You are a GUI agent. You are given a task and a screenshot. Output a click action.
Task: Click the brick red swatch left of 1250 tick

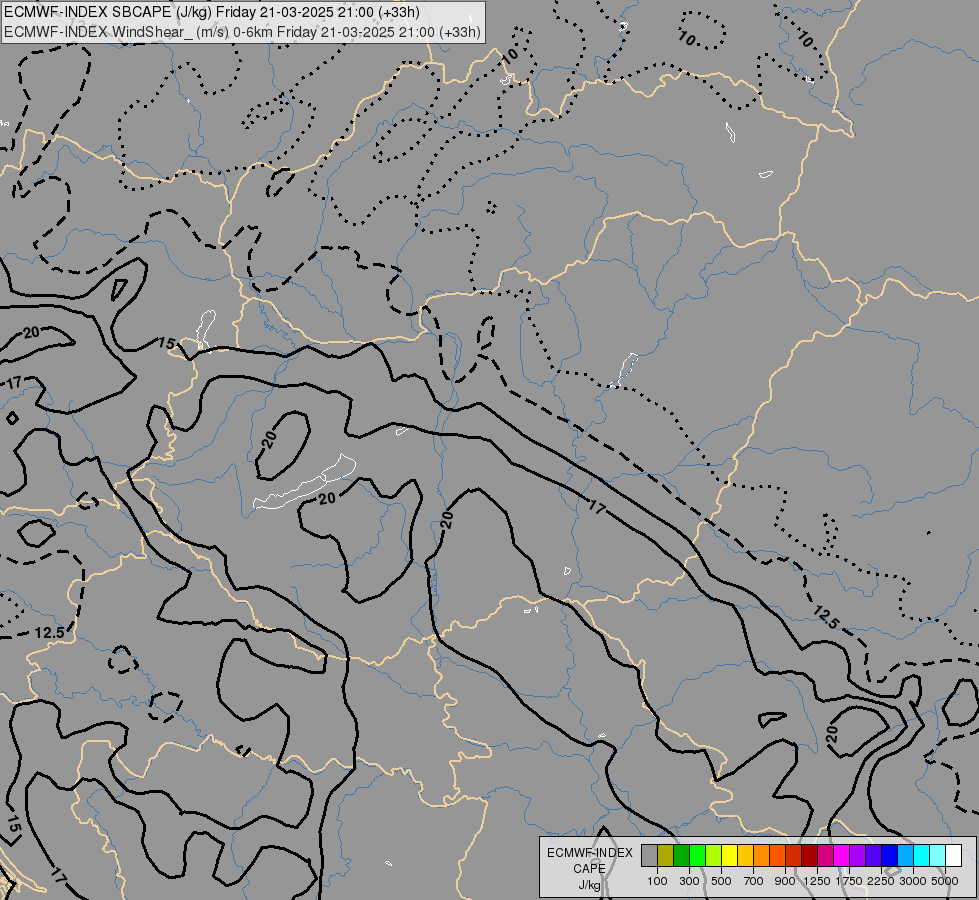coord(794,855)
